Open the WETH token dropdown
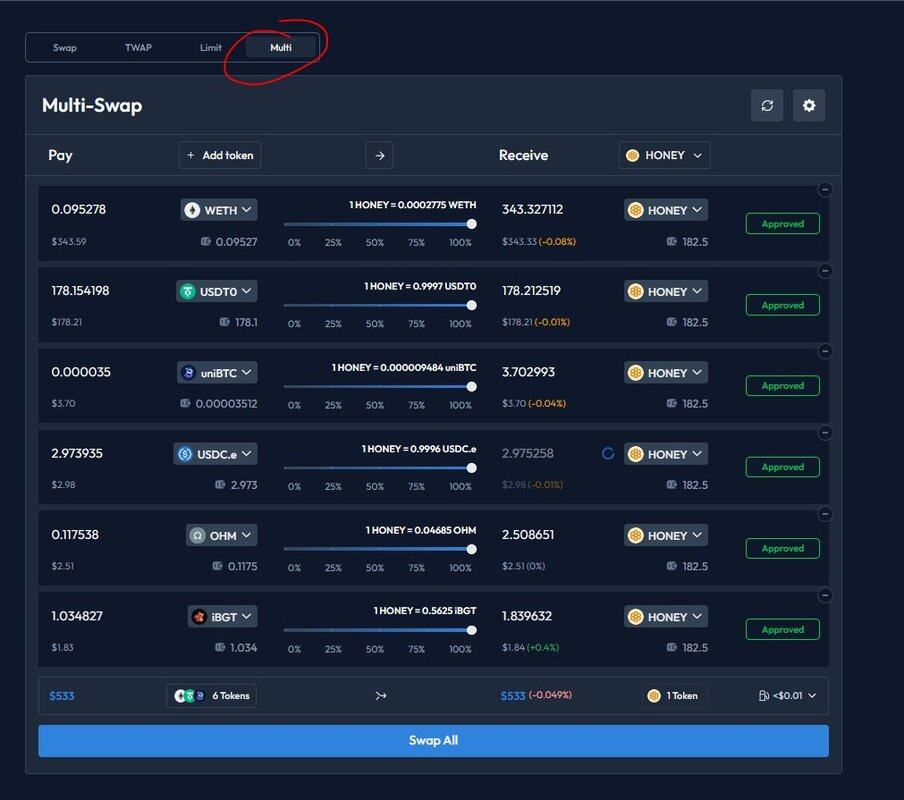This screenshot has width=904, height=800. coord(219,210)
